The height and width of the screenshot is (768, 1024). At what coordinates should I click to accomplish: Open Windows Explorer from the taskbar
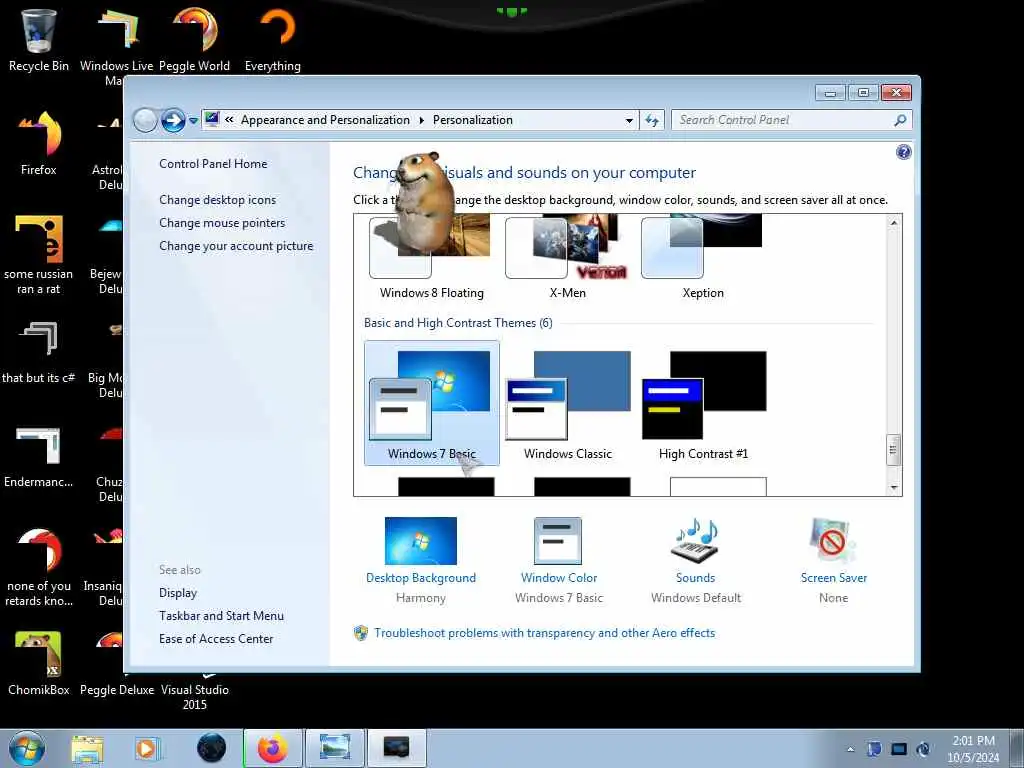[88, 748]
